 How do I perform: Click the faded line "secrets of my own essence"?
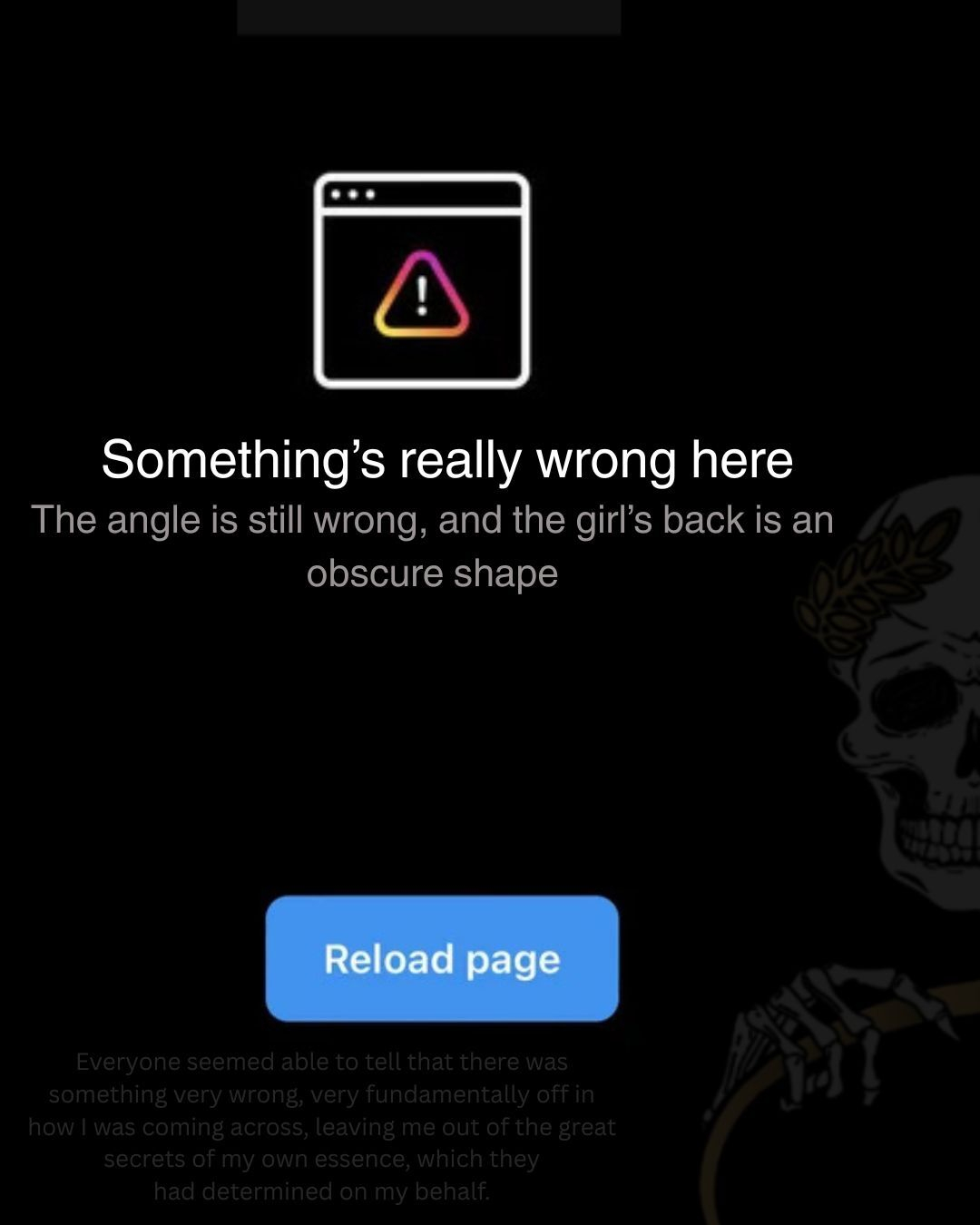pos(256,1160)
